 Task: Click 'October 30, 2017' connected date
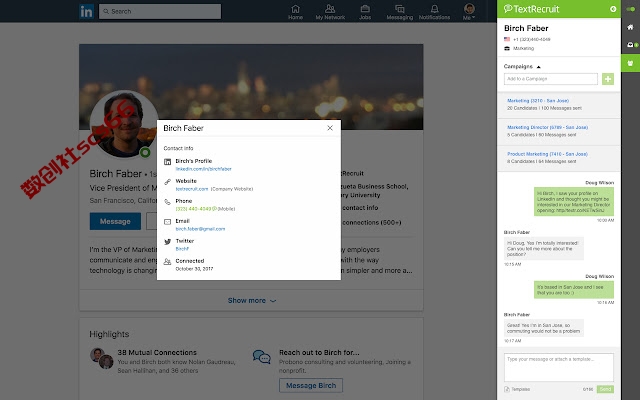[x=194, y=269]
